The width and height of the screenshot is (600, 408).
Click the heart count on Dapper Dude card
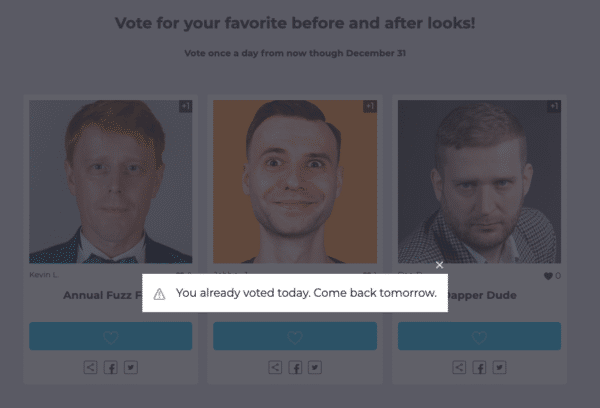coord(552,276)
